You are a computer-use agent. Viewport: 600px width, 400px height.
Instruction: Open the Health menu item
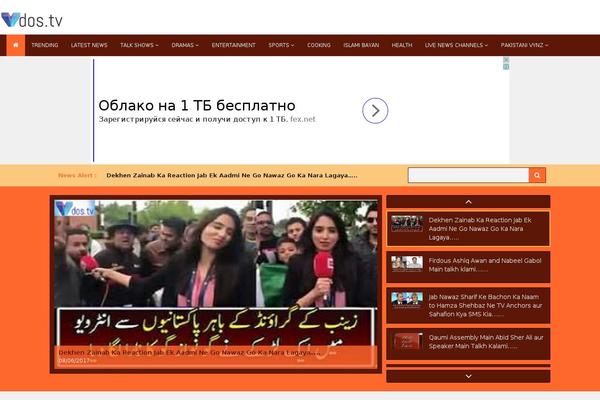pos(402,45)
